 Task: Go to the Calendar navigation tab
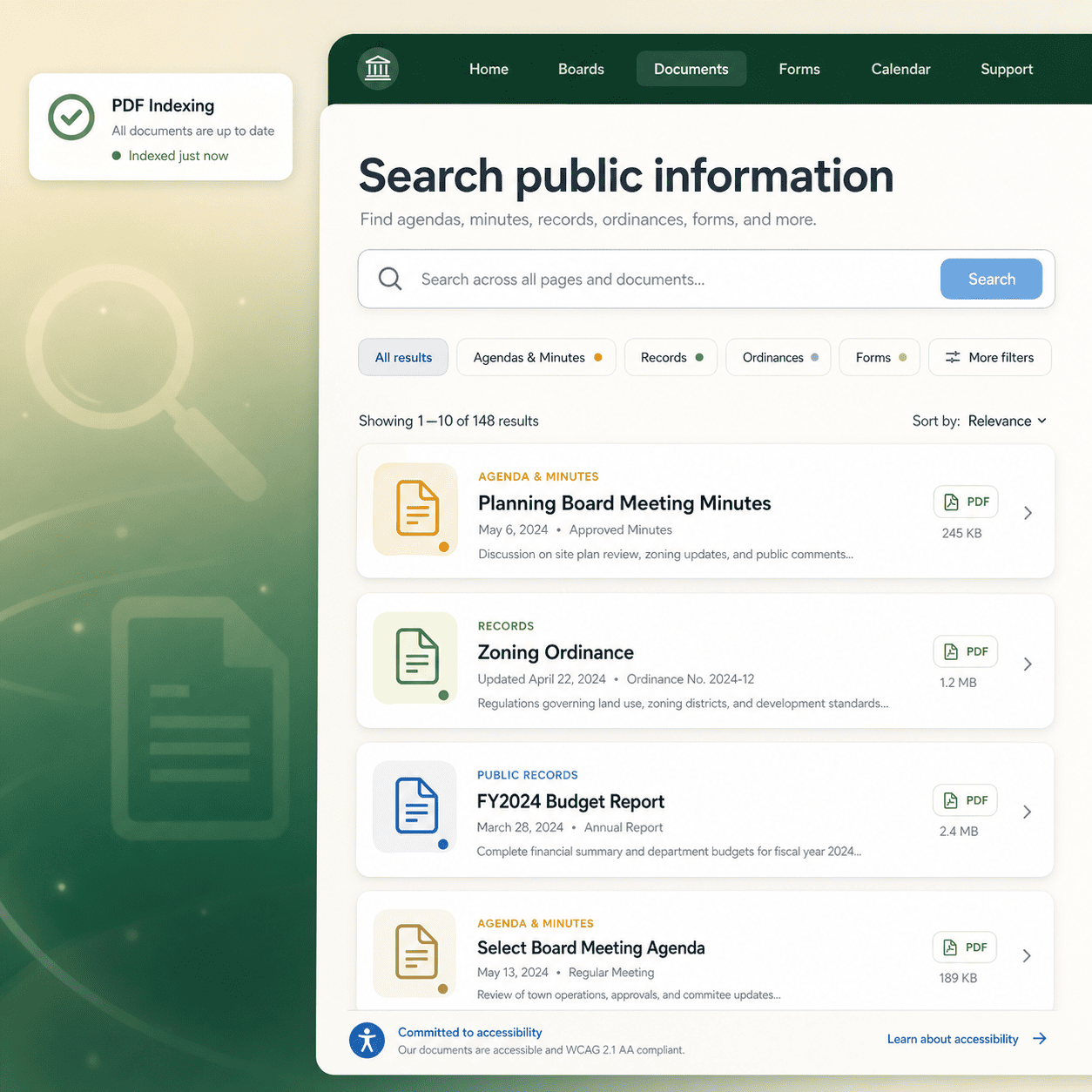point(900,69)
